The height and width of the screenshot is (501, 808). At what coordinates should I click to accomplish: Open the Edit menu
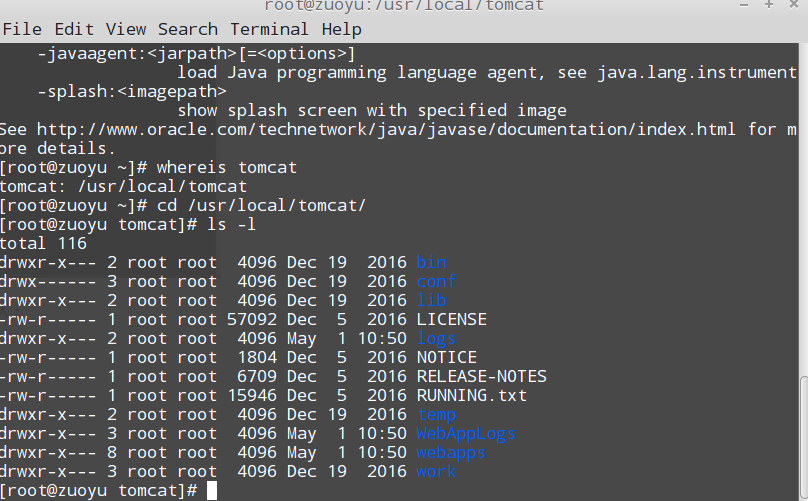point(73,29)
